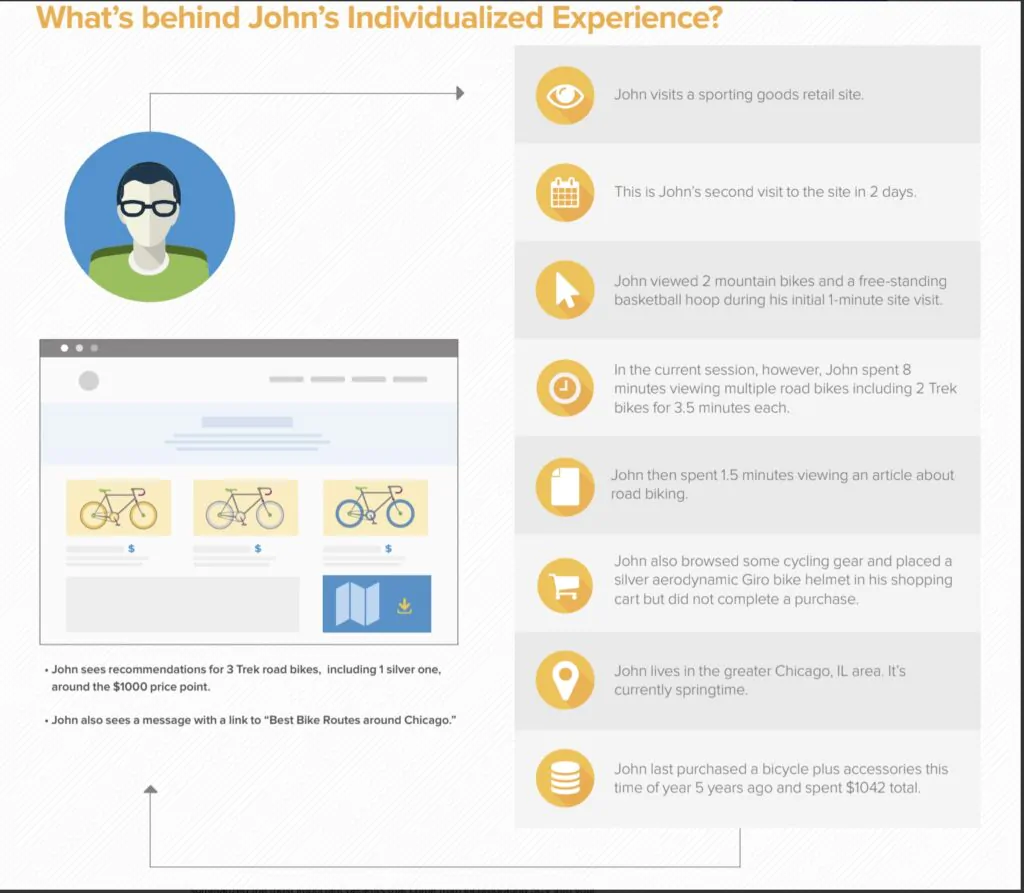Click the download arrow on map tile
The image size is (1024, 893).
(405, 606)
